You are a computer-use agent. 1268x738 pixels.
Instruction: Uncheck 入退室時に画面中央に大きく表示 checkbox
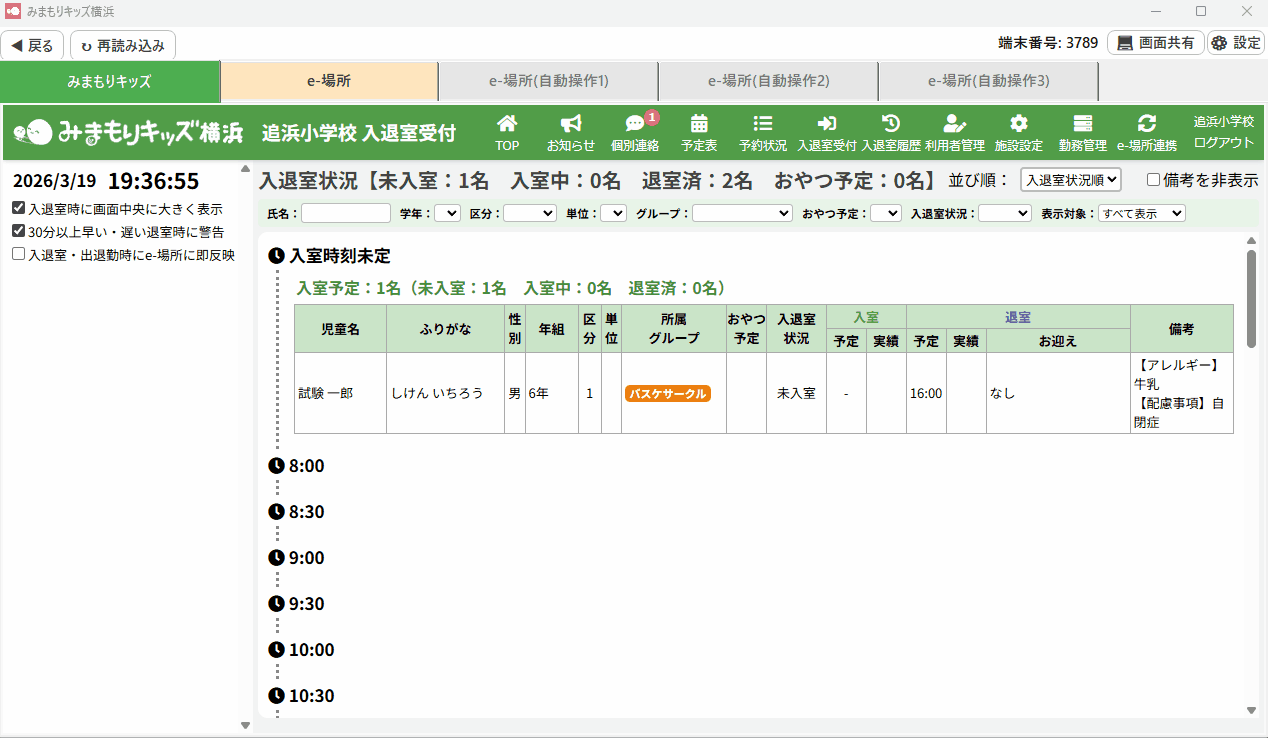point(19,209)
